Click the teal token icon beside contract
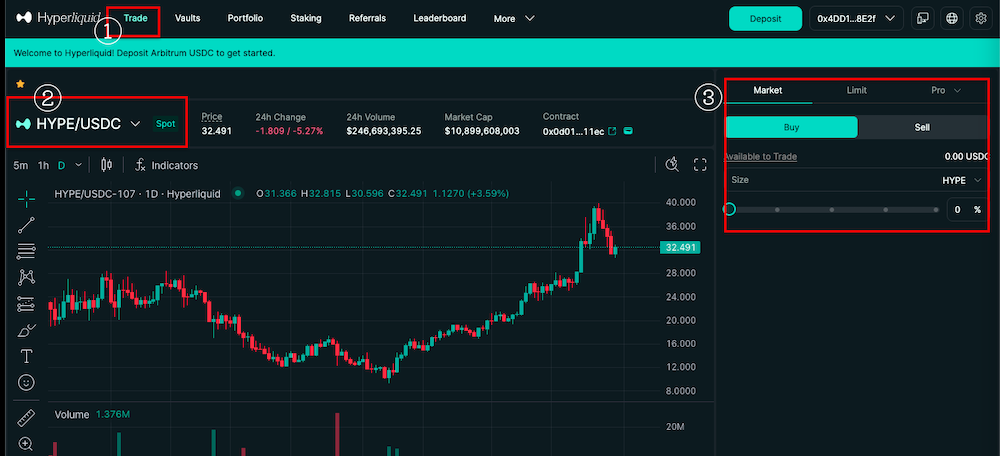The height and width of the screenshot is (456, 1000). (x=628, y=131)
